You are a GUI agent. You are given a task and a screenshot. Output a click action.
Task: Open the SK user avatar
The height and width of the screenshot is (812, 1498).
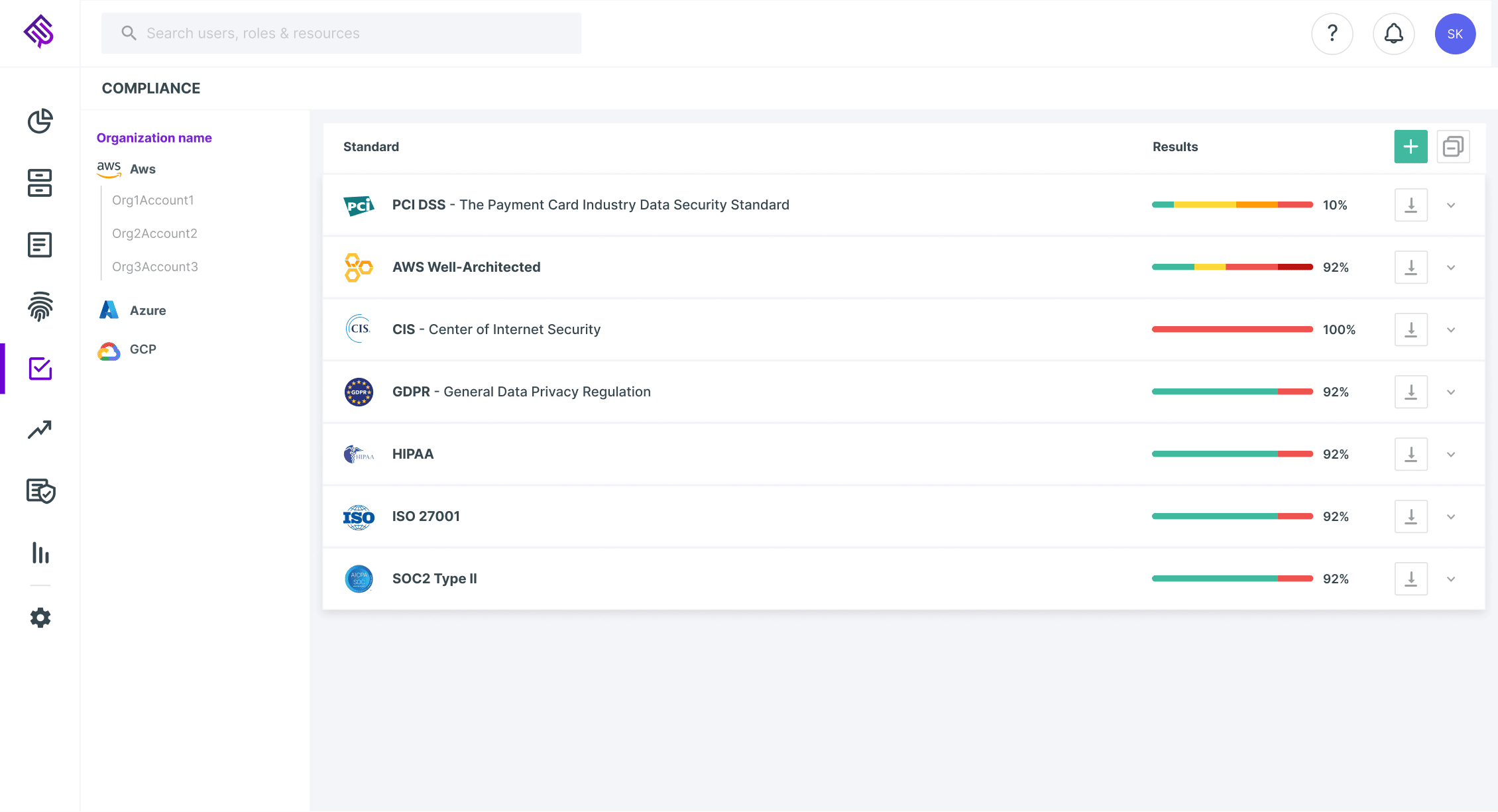(1456, 34)
